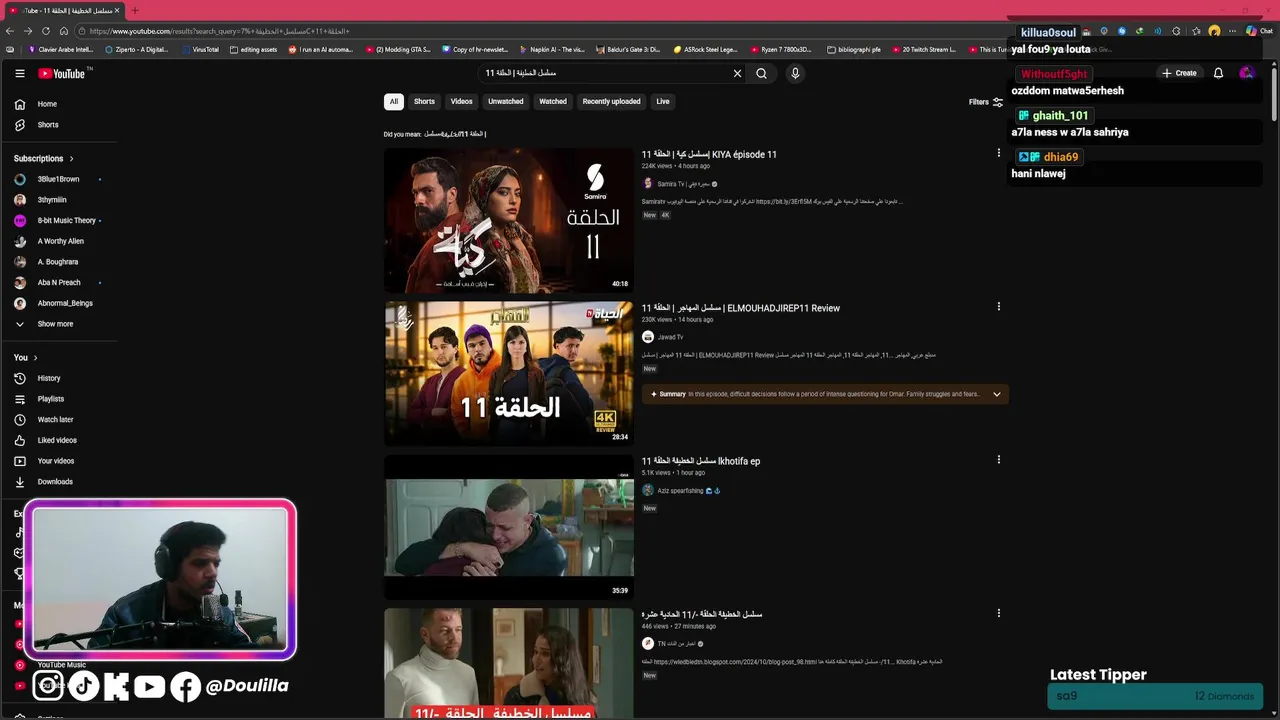The height and width of the screenshot is (720, 1280).
Task: Go back in the browser
Action: tap(10, 31)
